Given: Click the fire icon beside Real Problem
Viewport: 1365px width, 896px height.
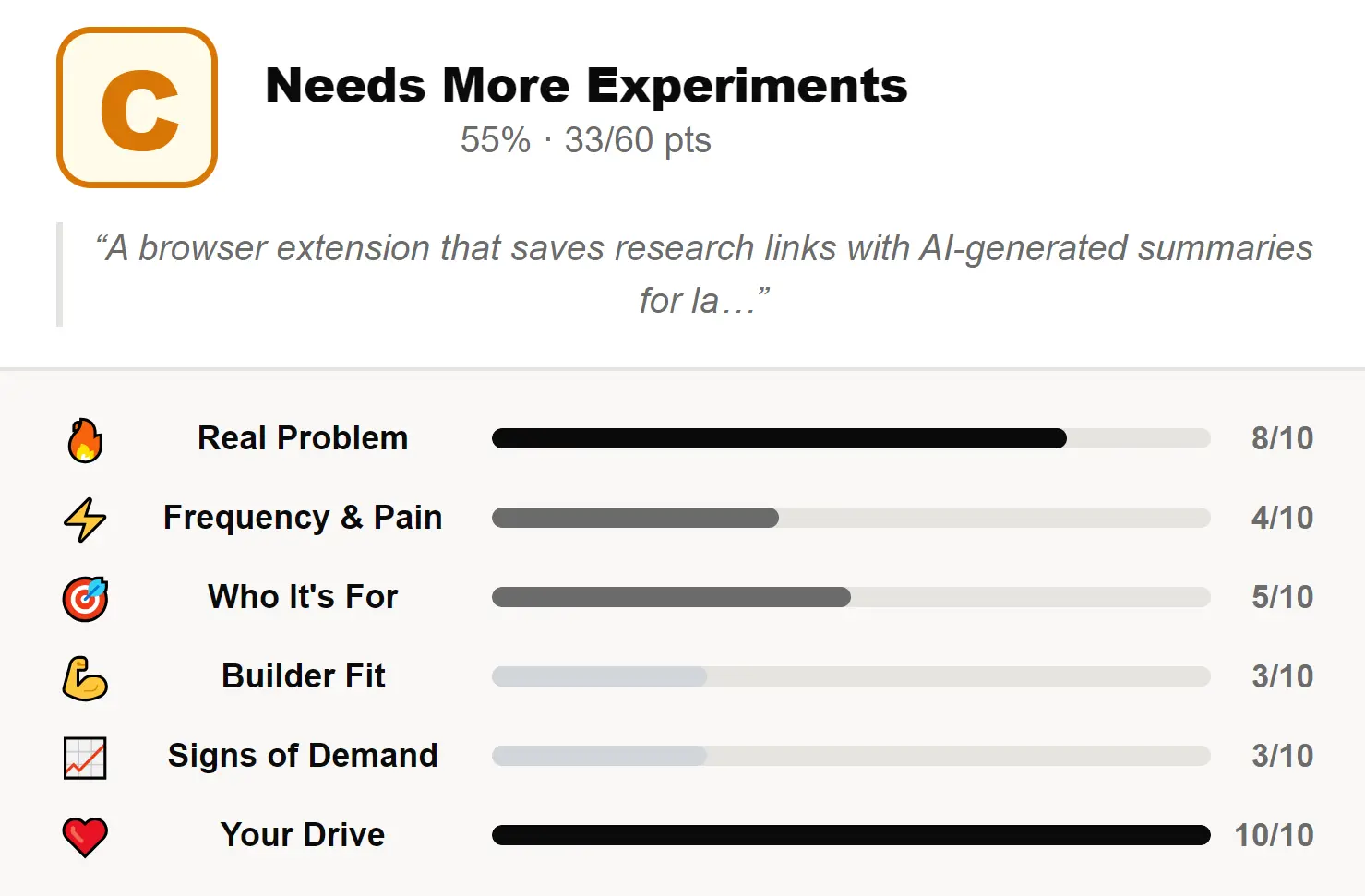Looking at the screenshot, I should (85, 439).
